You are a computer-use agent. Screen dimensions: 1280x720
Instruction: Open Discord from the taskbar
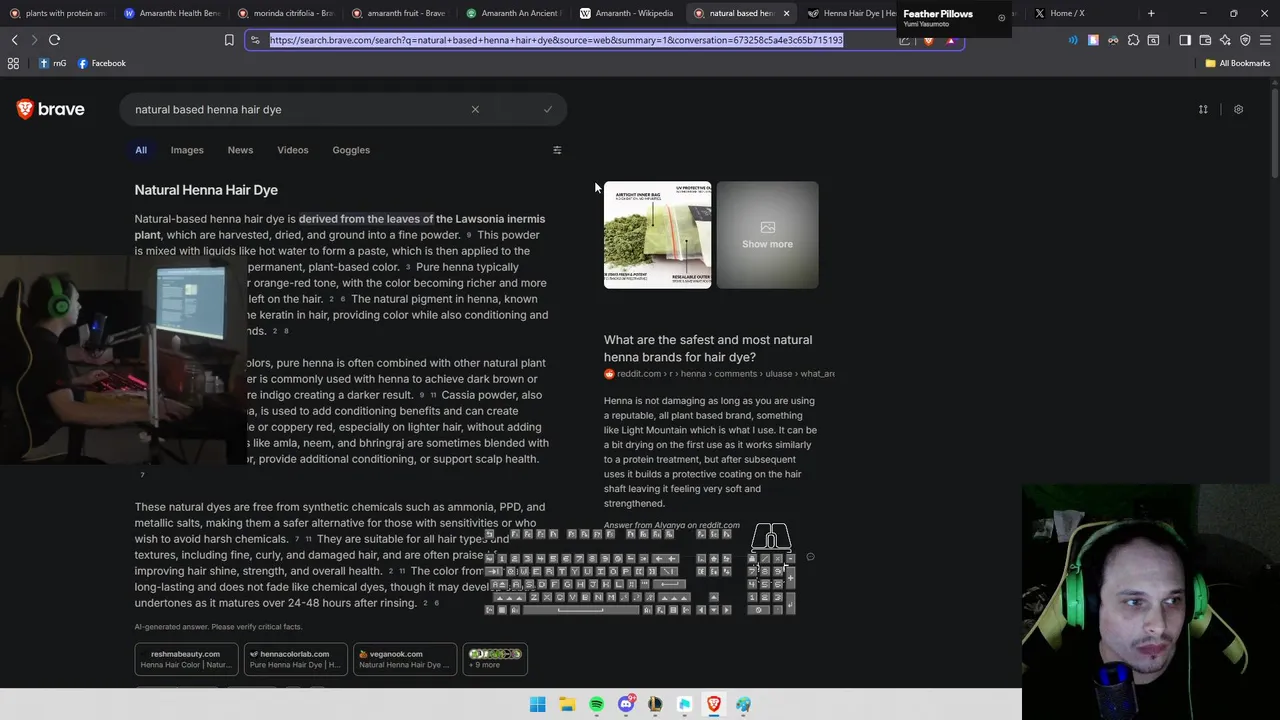(626, 704)
